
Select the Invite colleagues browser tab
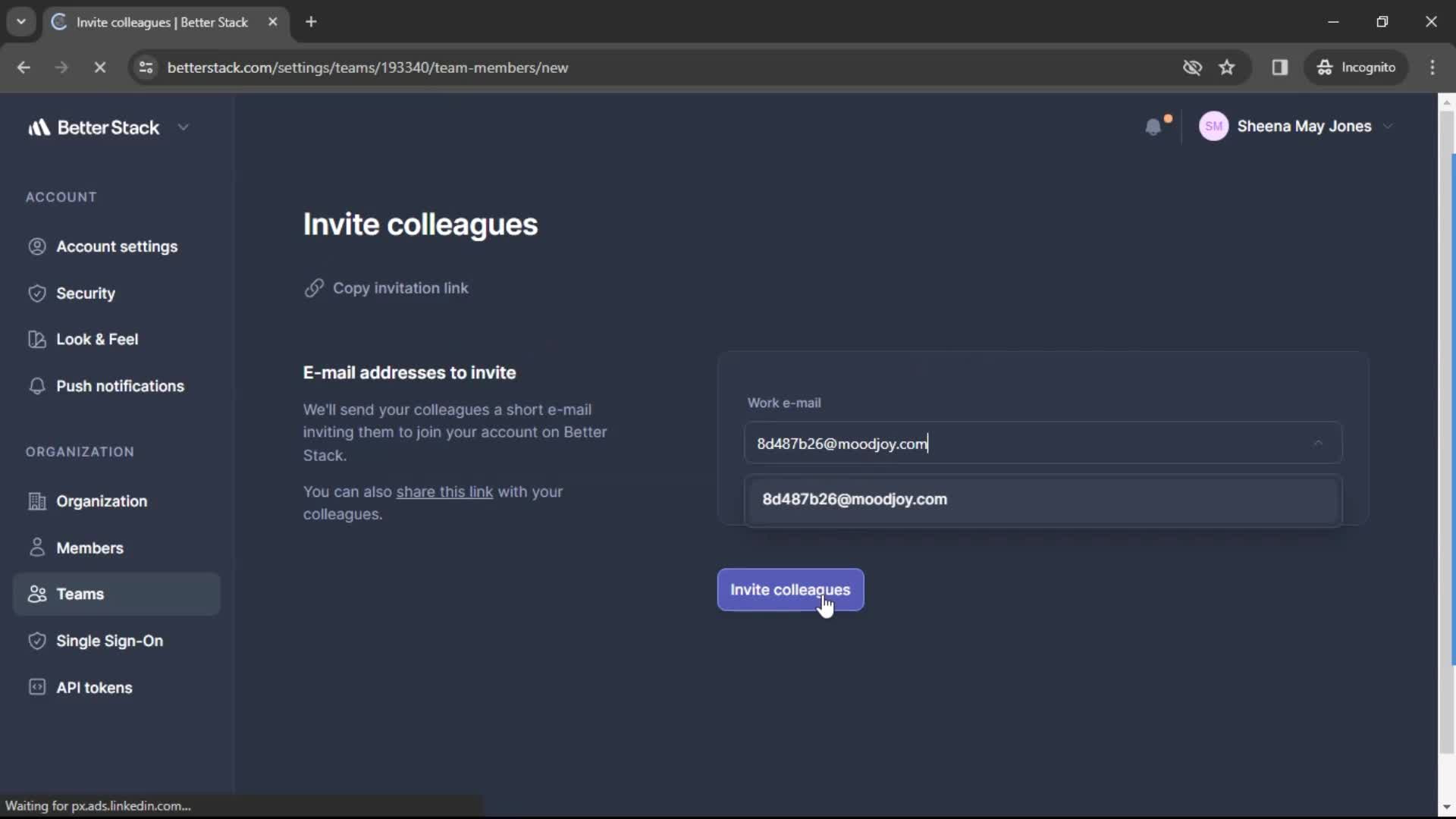tap(165, 22)
